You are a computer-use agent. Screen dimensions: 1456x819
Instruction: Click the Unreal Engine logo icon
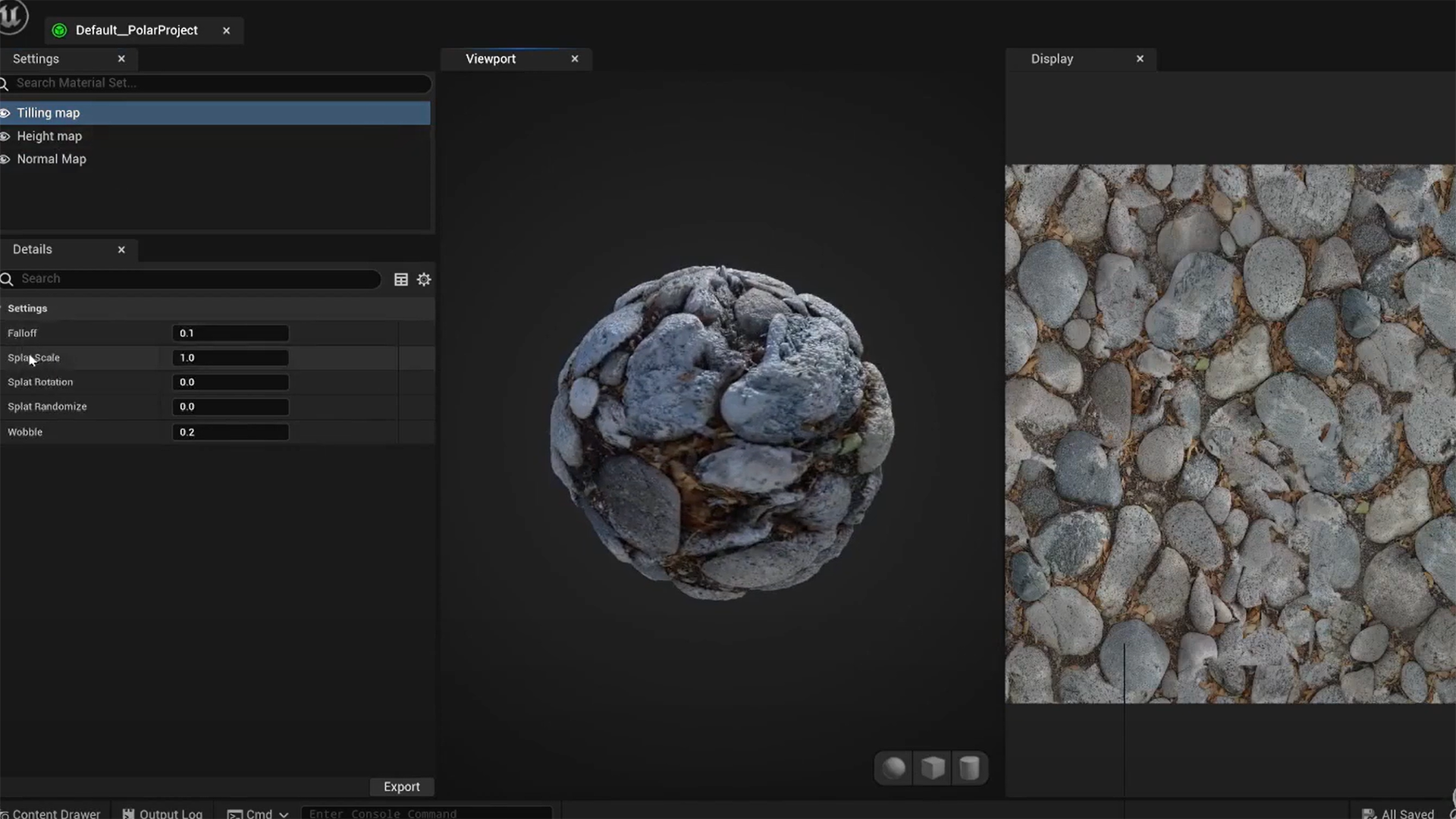tap(12, 15)
